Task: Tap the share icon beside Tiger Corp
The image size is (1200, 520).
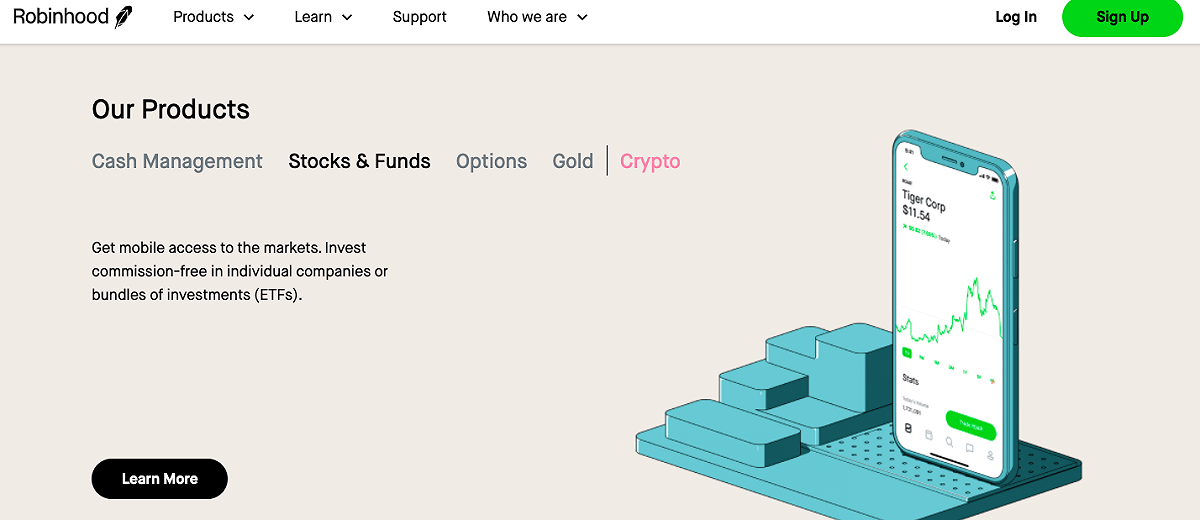Action: (993, 195)
